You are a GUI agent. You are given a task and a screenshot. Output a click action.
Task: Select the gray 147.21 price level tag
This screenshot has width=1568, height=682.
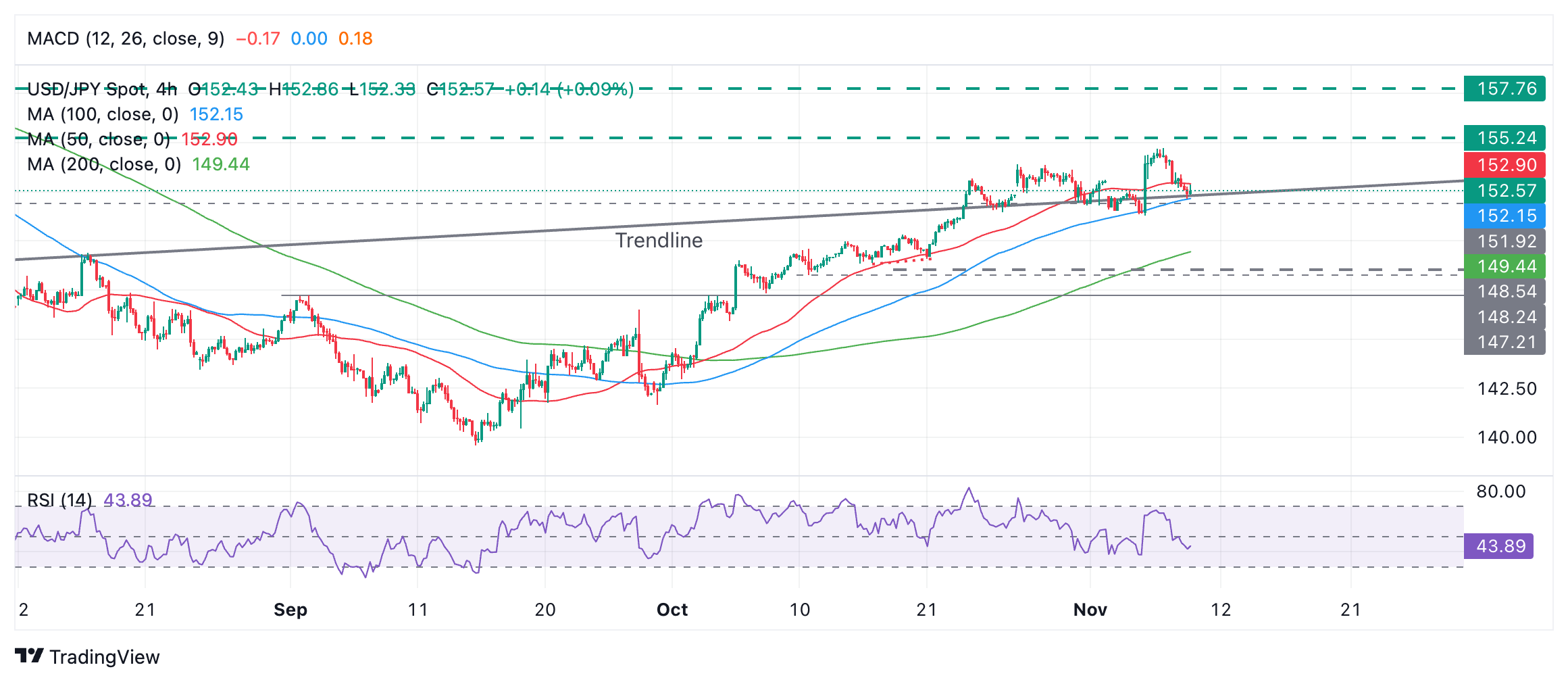pos(1504,342)
